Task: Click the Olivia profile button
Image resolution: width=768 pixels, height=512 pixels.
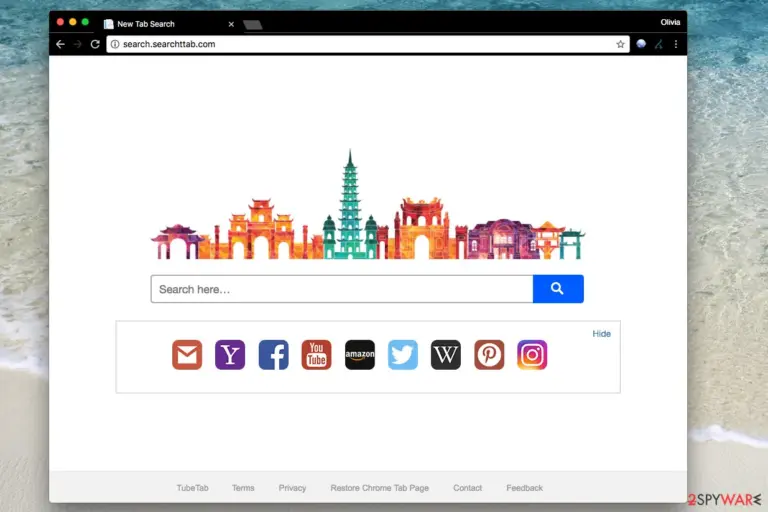Action: [670, 22]
